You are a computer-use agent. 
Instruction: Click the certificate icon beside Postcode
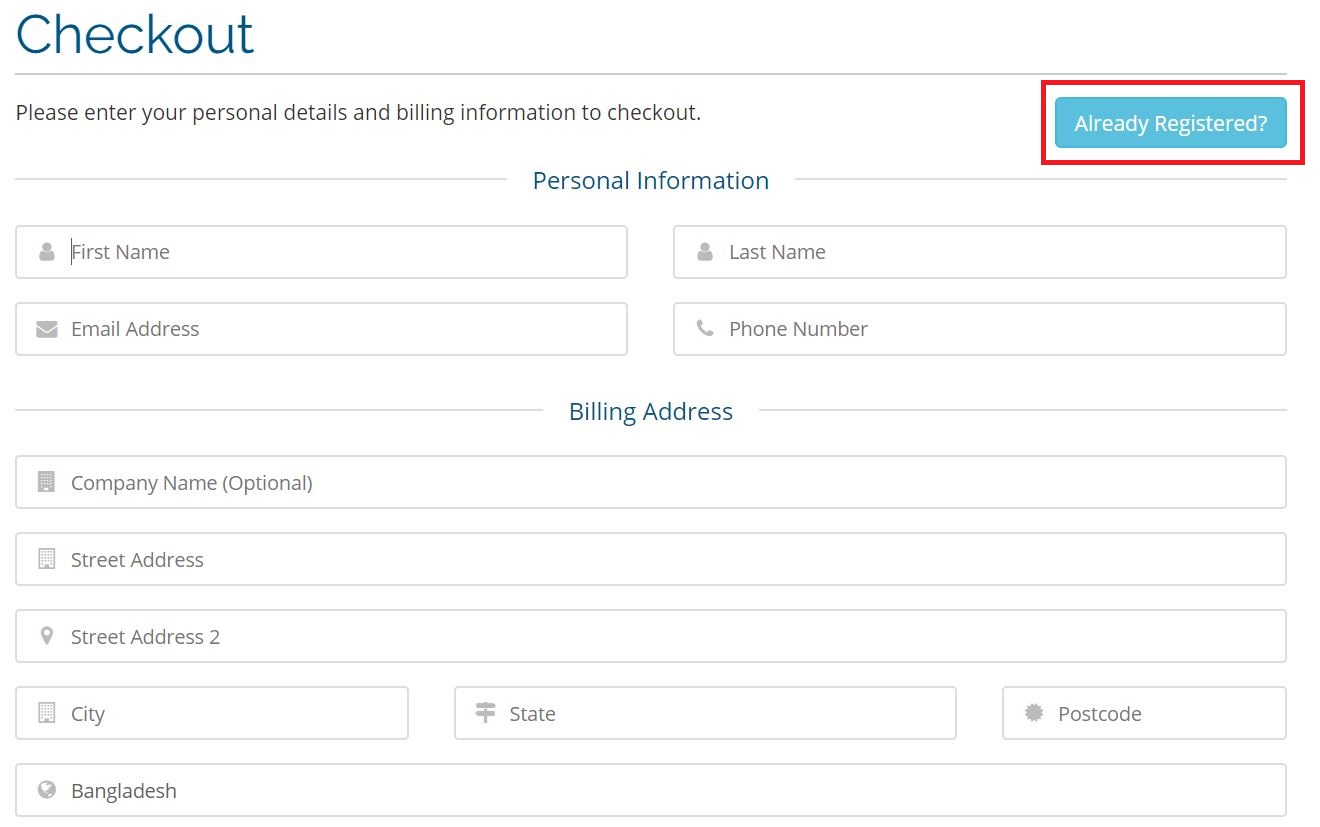click(1033, 713)
